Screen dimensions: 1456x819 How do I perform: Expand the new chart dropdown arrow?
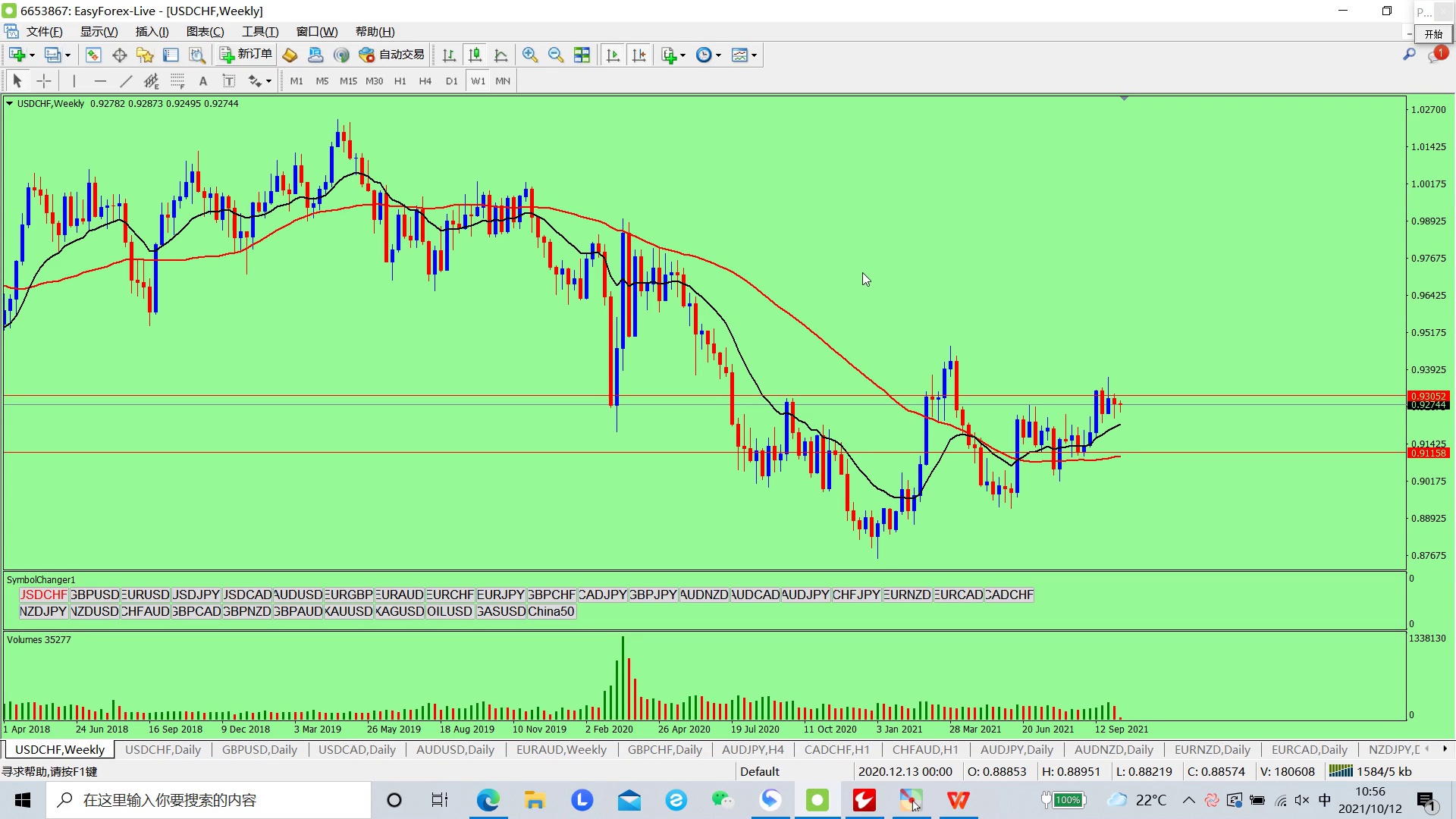coord(32,55)
